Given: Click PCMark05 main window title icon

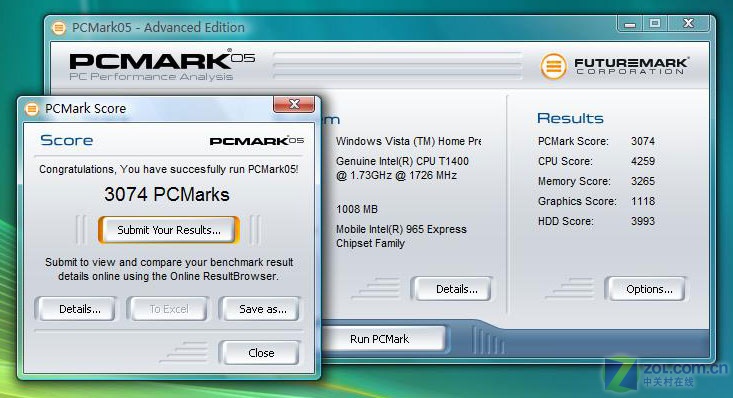Looking at the screenshot, I should 59,28.
